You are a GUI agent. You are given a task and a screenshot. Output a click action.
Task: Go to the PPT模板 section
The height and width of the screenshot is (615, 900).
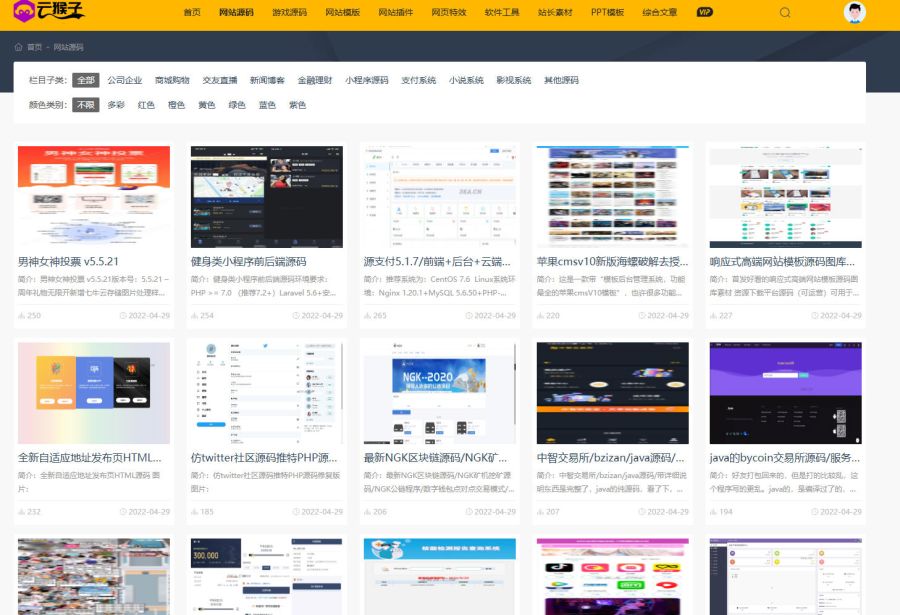click(x=607, y=13)
